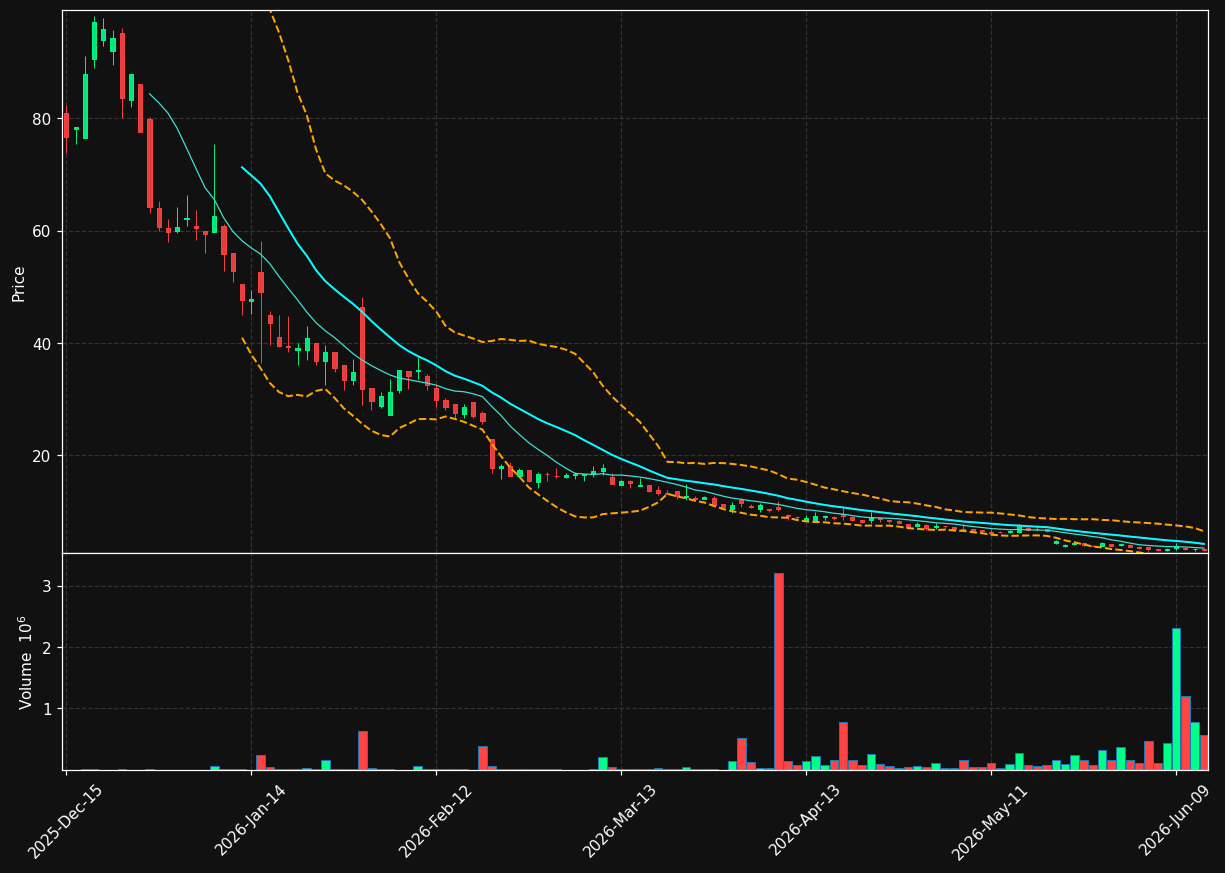Viewport: 1225px width, 873px height.
Task: Click the 20 price tick label
Action: pos(41,456)
